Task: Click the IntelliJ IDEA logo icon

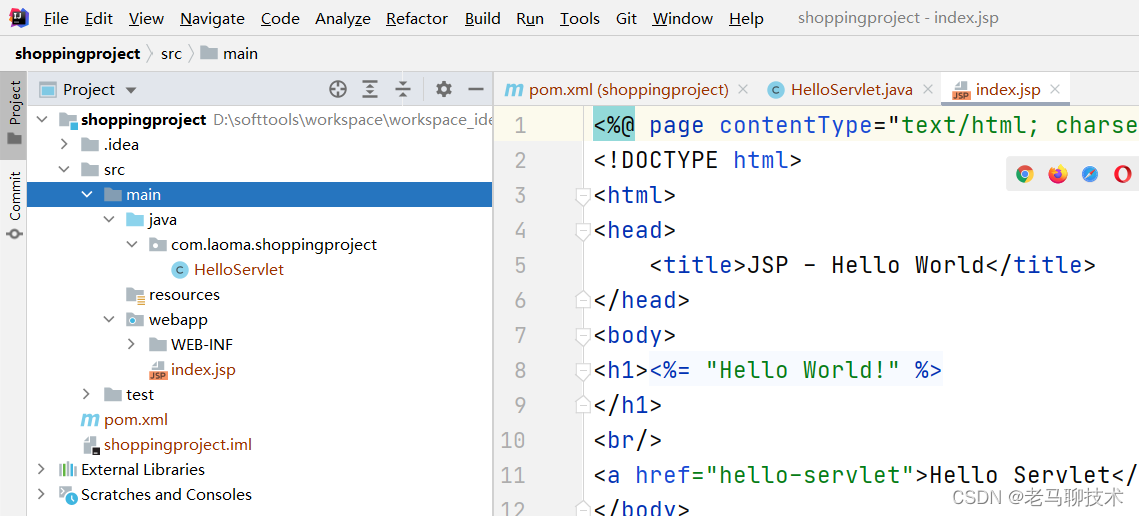Action: [19, 18]
